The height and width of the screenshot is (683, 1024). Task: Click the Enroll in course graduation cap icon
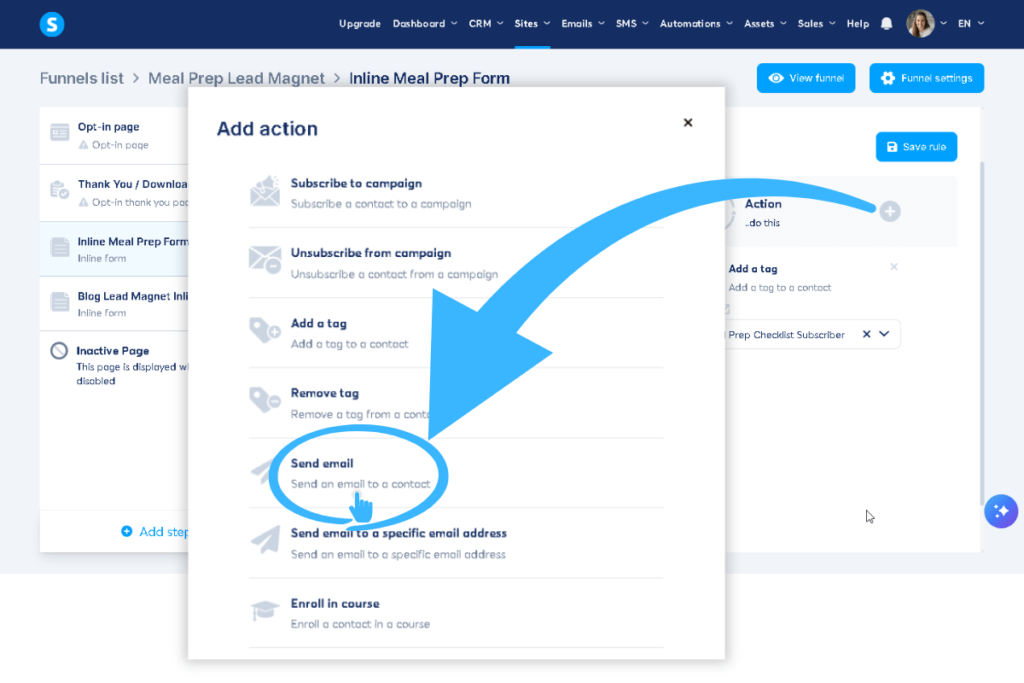coord(266,611)
